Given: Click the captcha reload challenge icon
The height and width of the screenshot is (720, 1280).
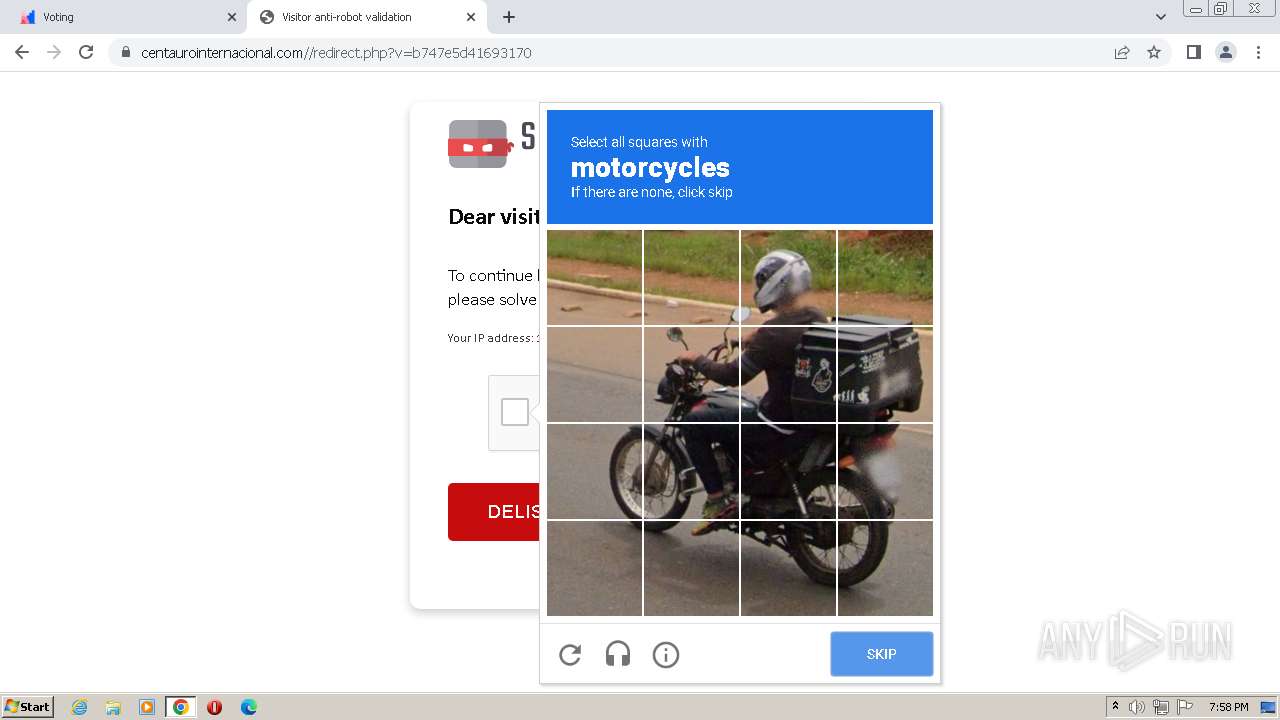Looking at the screenshot, I should (570, 655).
